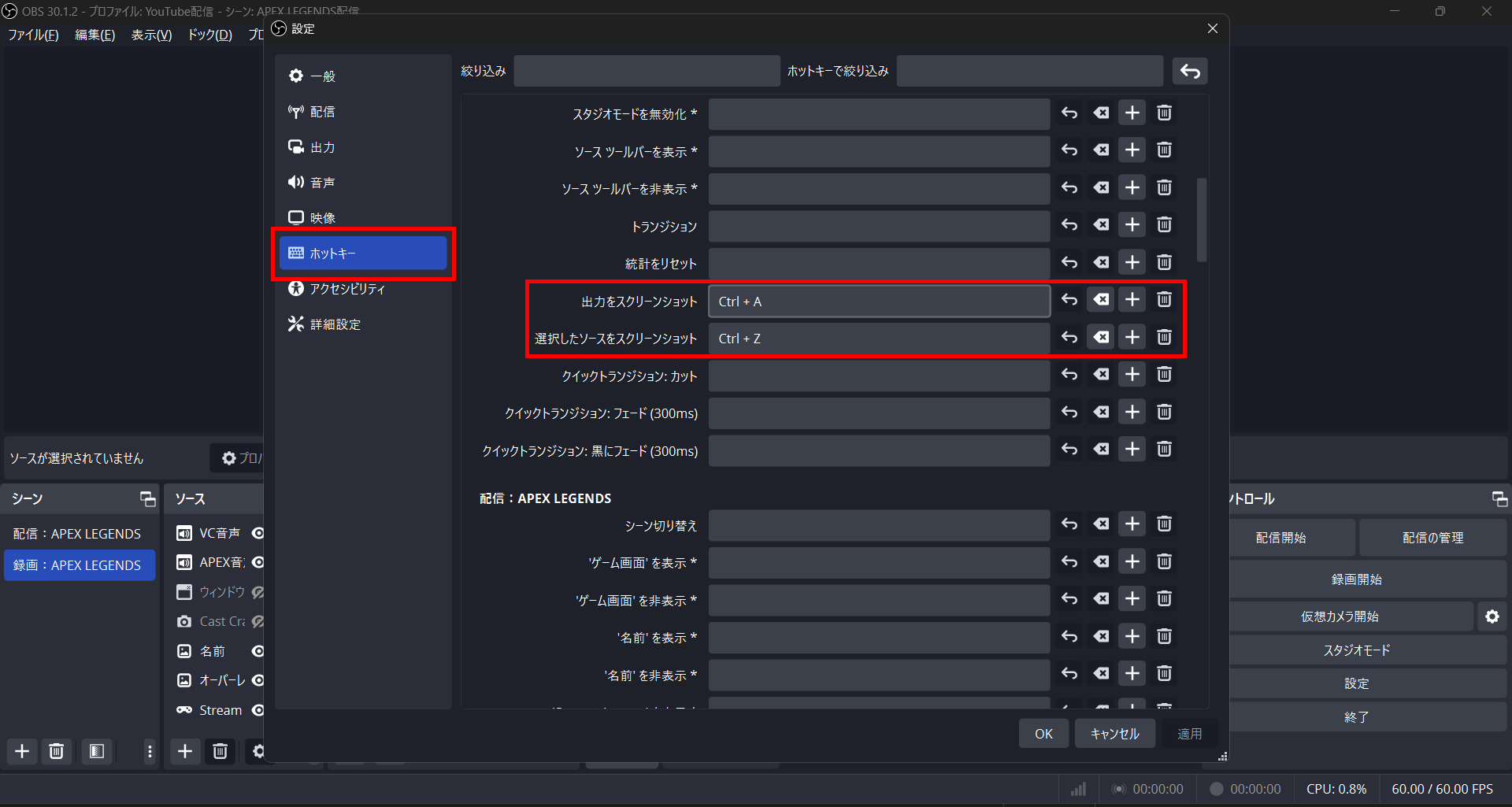1512x807 pixels.
Task: Reset all hotkey filters with top-right arrow button
Action: (1190, 71)
